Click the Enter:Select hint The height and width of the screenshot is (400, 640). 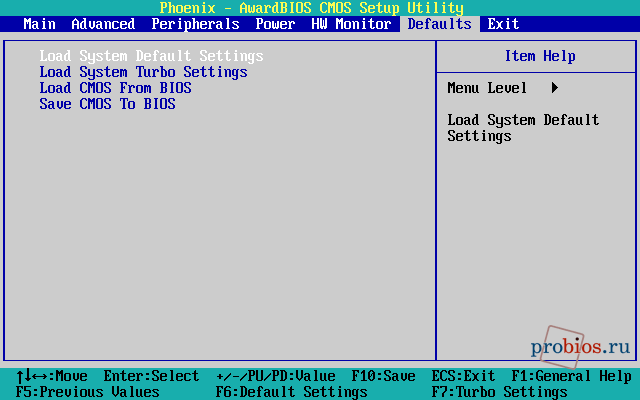151,376
